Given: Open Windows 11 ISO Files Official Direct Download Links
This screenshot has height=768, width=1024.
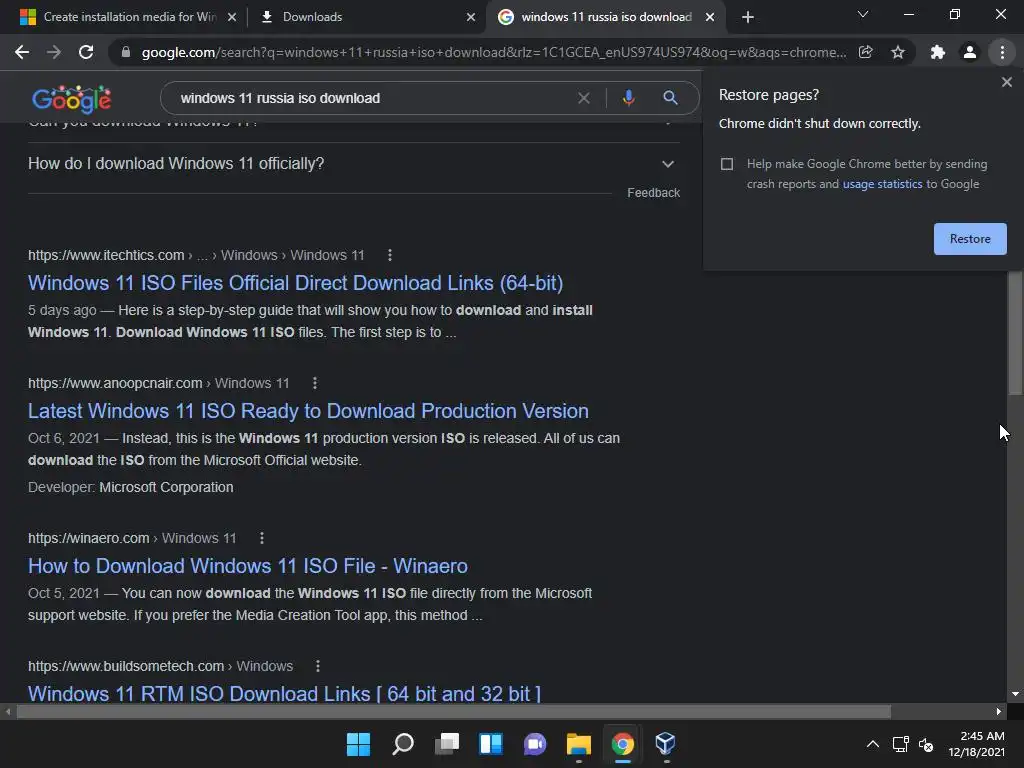Looking at the screenshot, I should click(x=295, y=283).
